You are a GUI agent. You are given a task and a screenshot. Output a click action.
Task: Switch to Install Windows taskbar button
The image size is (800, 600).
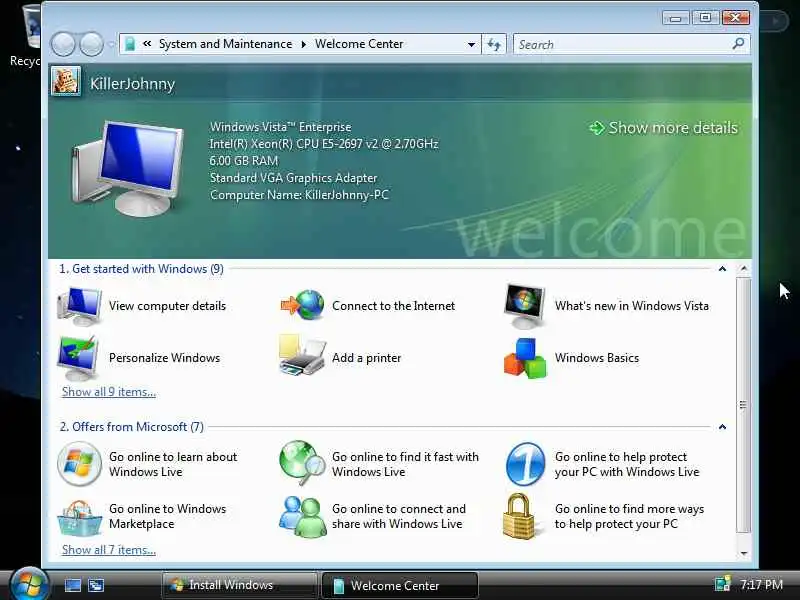[239, 585]
